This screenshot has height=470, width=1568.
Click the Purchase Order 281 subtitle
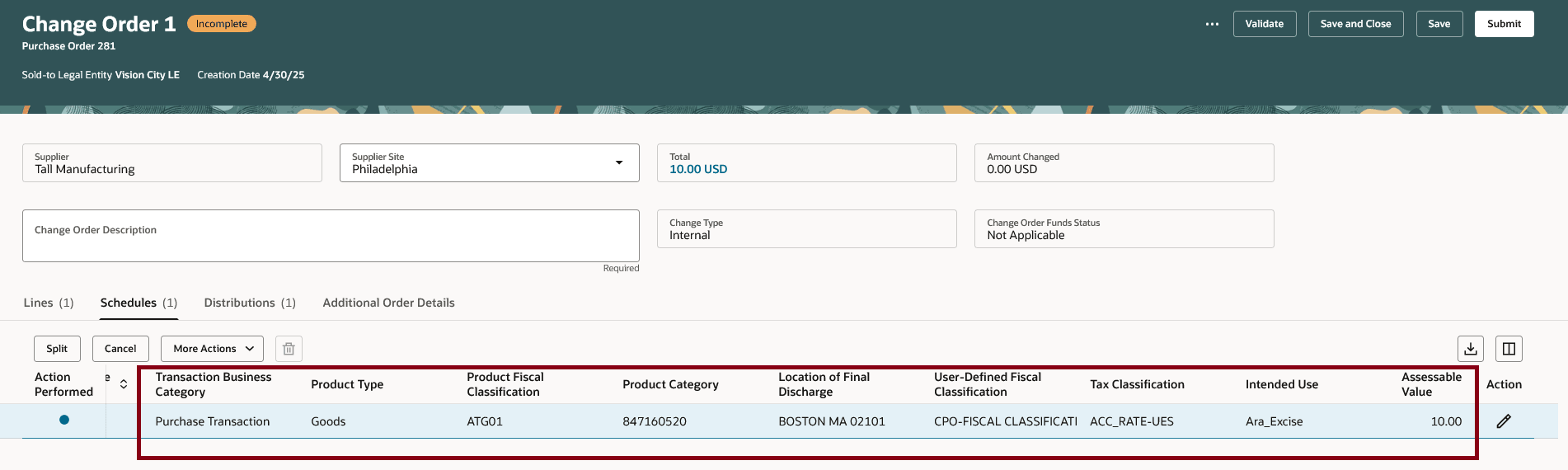point(68,46)
